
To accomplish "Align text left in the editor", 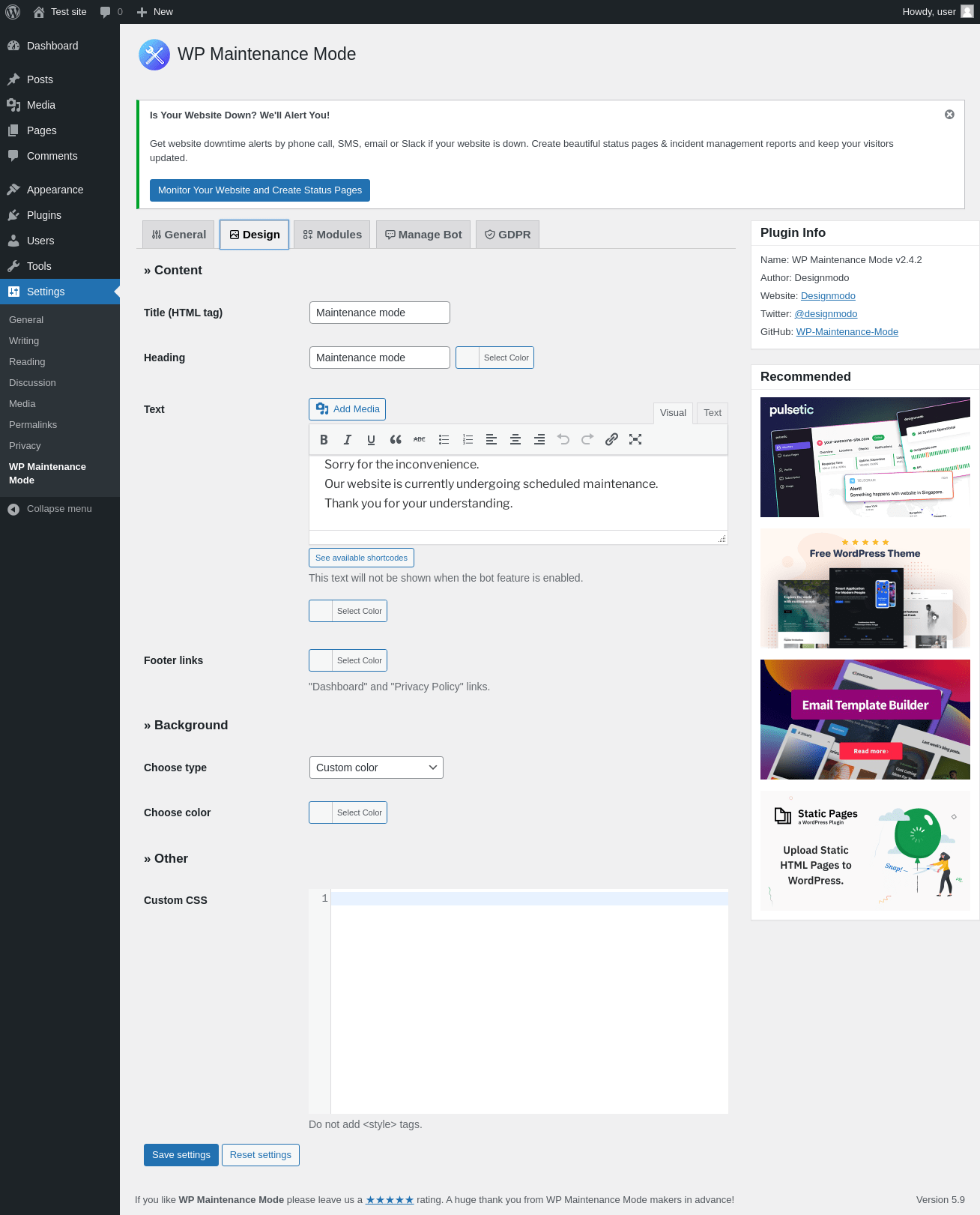I will coord(491,439).
